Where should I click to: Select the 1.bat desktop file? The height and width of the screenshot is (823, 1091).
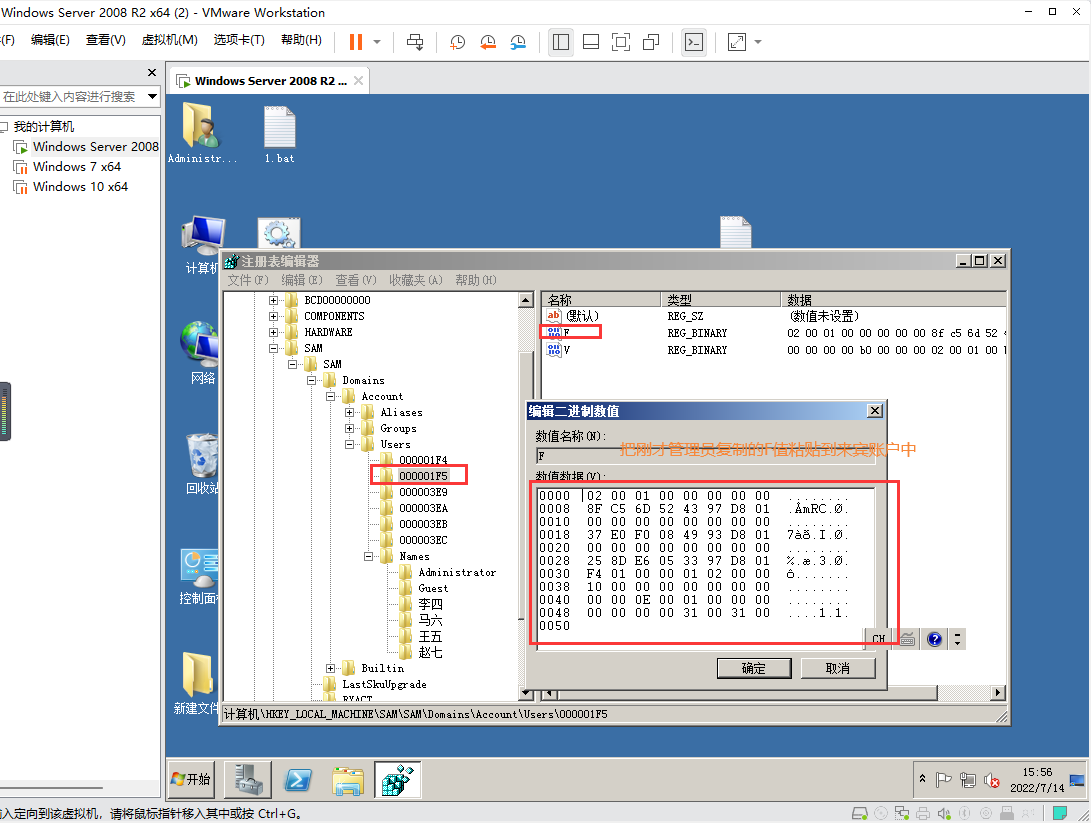click(279, 134)
